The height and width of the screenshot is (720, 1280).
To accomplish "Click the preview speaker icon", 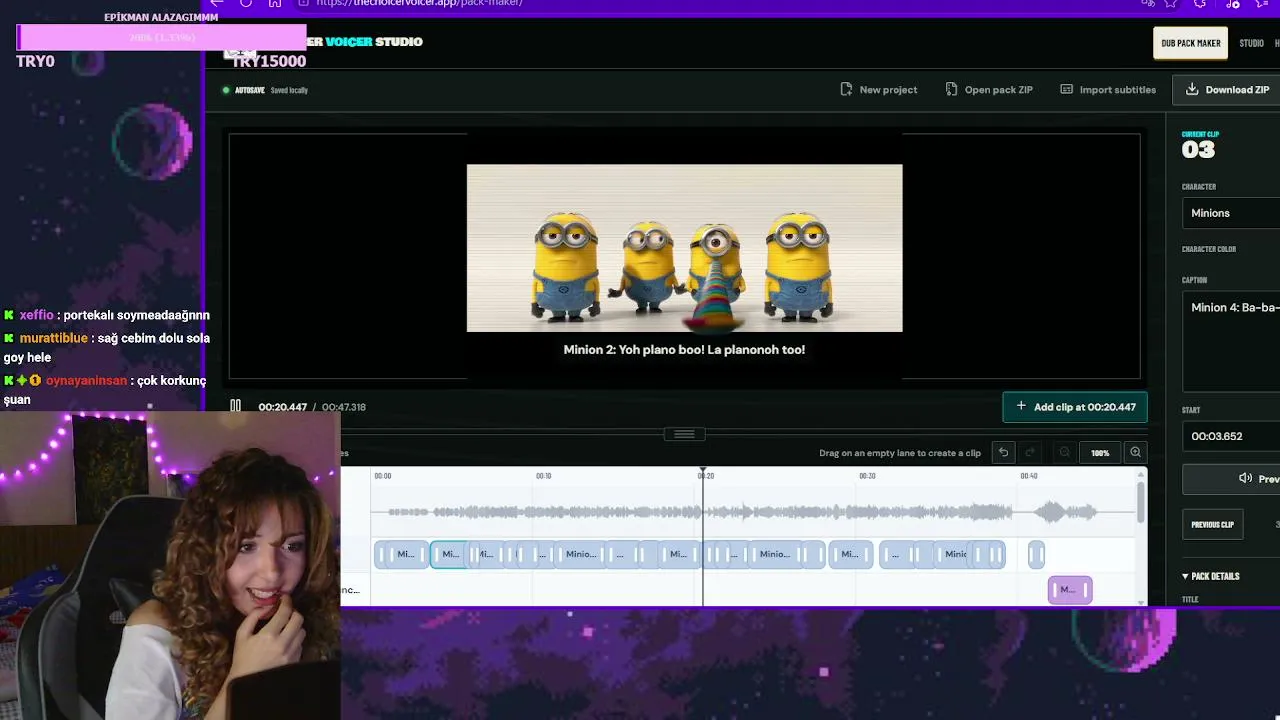I will coord(1245,478).
